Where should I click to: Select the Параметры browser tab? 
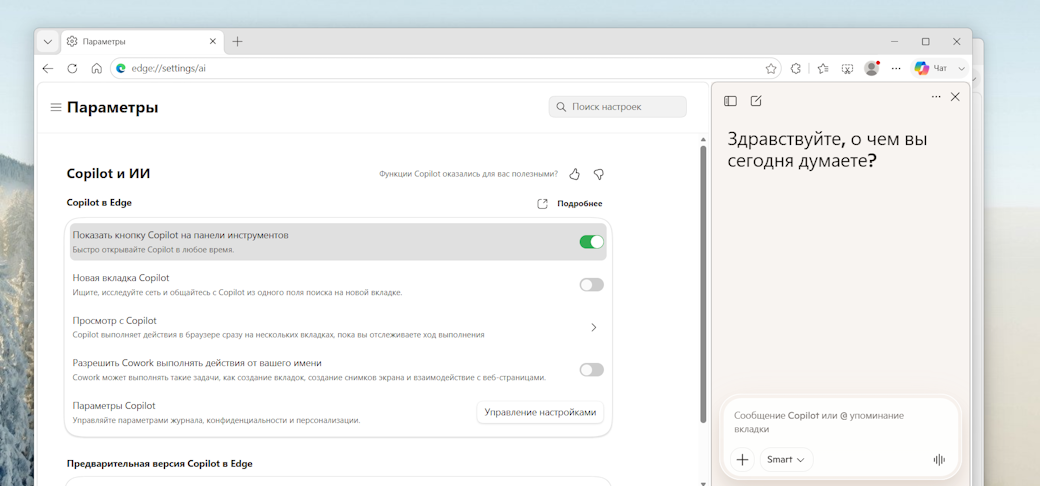[x=143, y=42]
